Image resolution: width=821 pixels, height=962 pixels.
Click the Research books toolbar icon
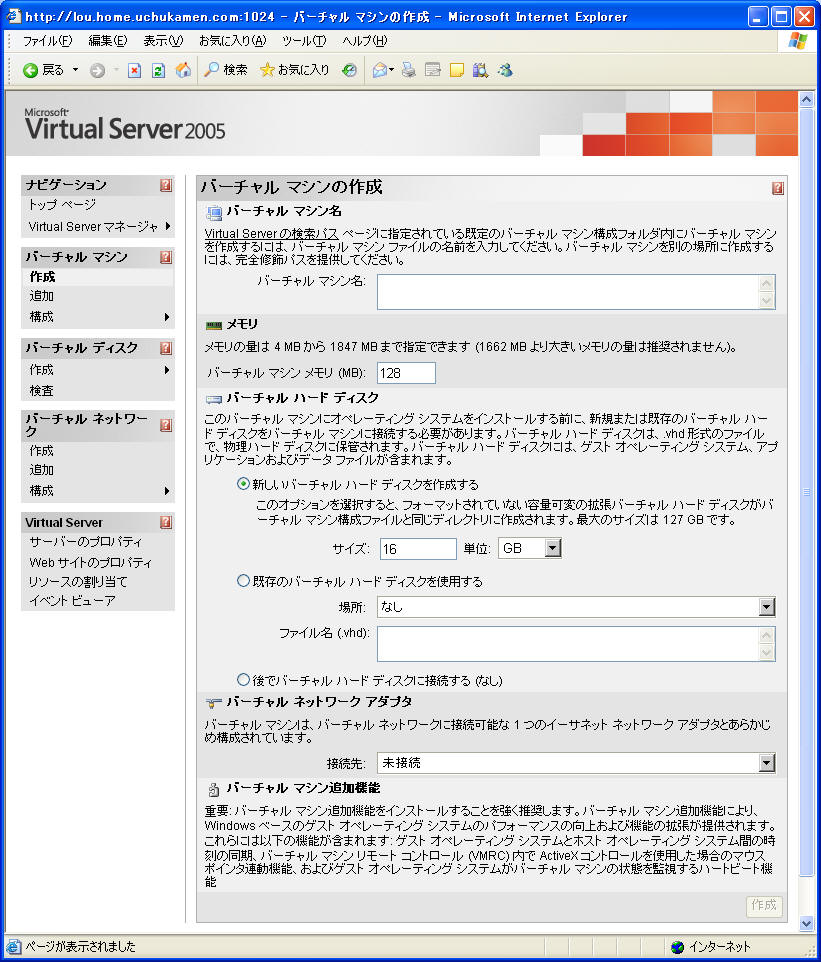pos(480,71)
